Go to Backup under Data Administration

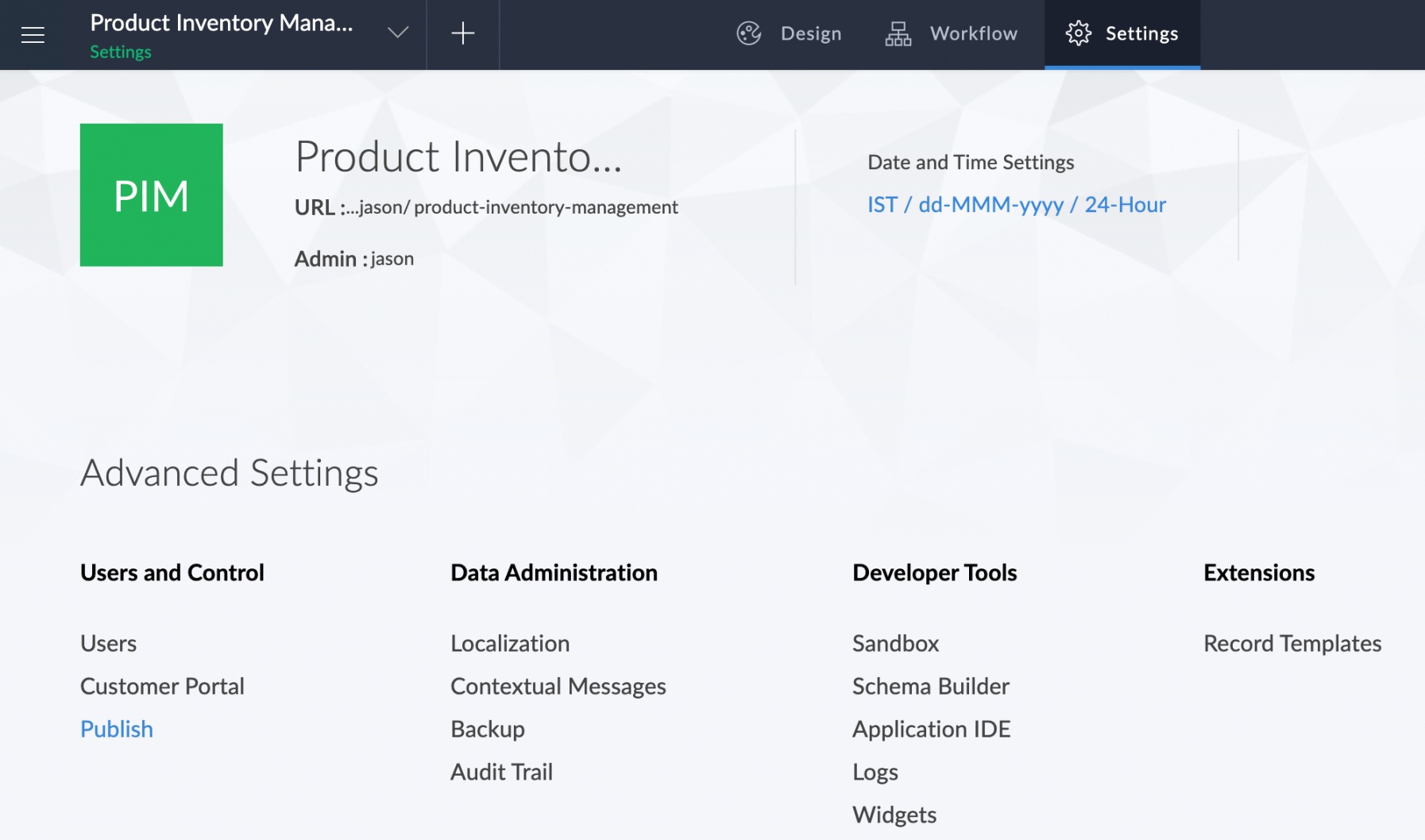click(x=487, y=729)
